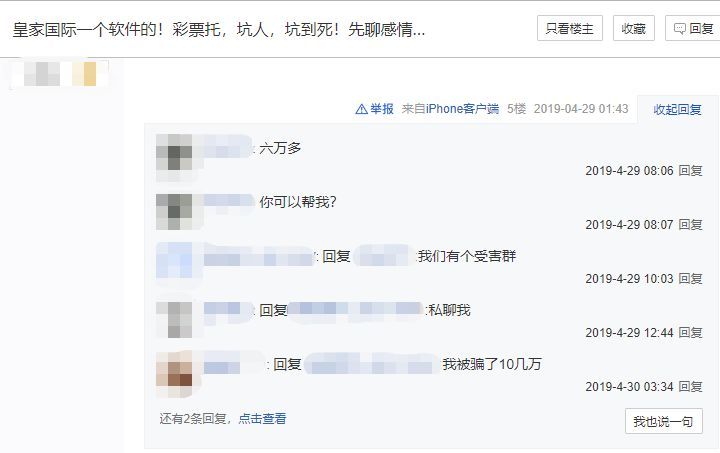The height and width of the screenshot is (453, 720).
Task: Open avatar of the 私聊我 commenter
Action: click(174, 319)
